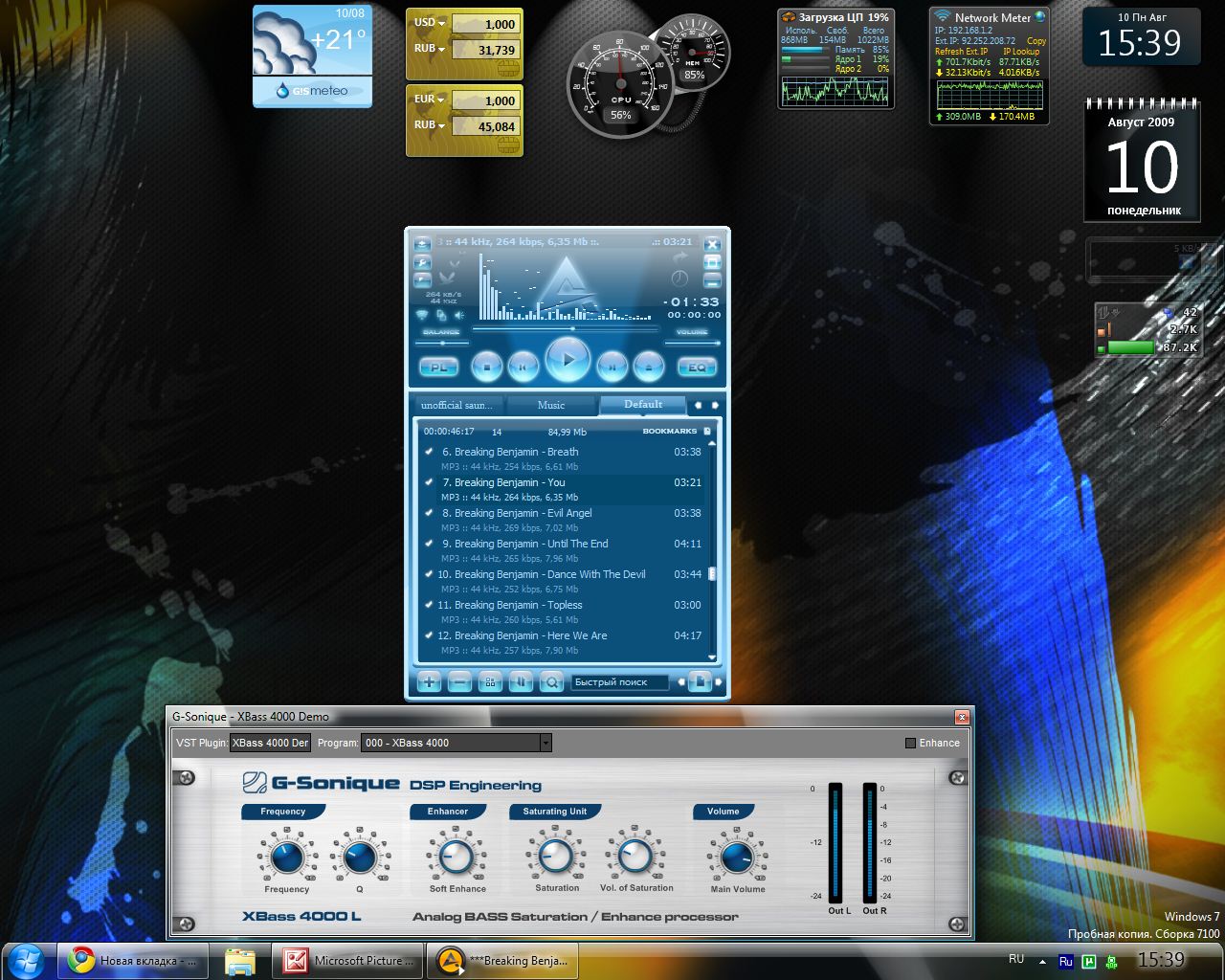Click the Soft Enhance knob
The height and width of the screenshot is (980, 1225).
[457, 857]
